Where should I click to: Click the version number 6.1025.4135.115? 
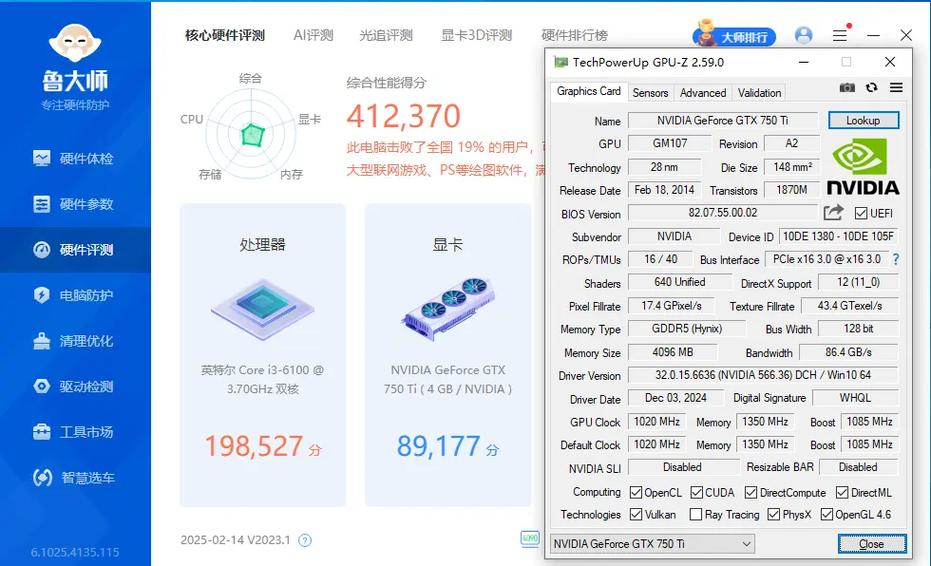75,552
